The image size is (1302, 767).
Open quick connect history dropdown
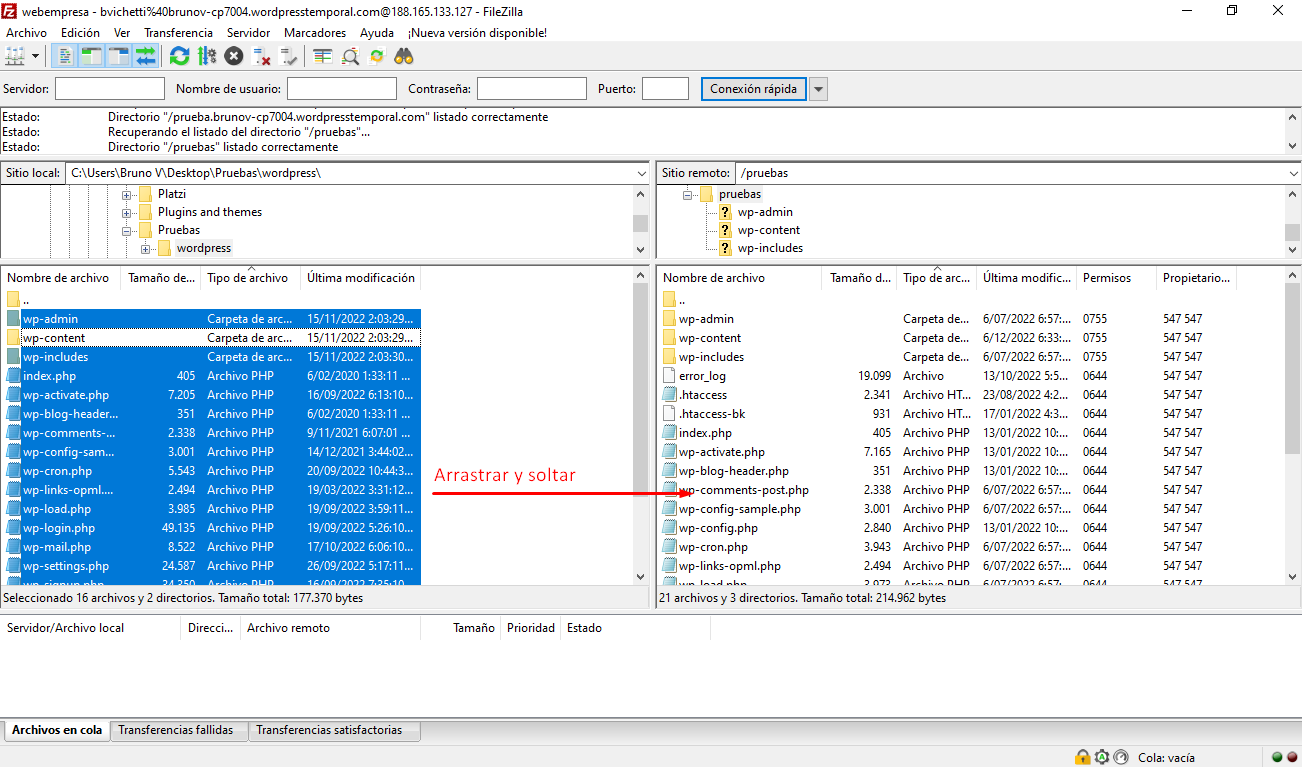(x=819, y=89)
